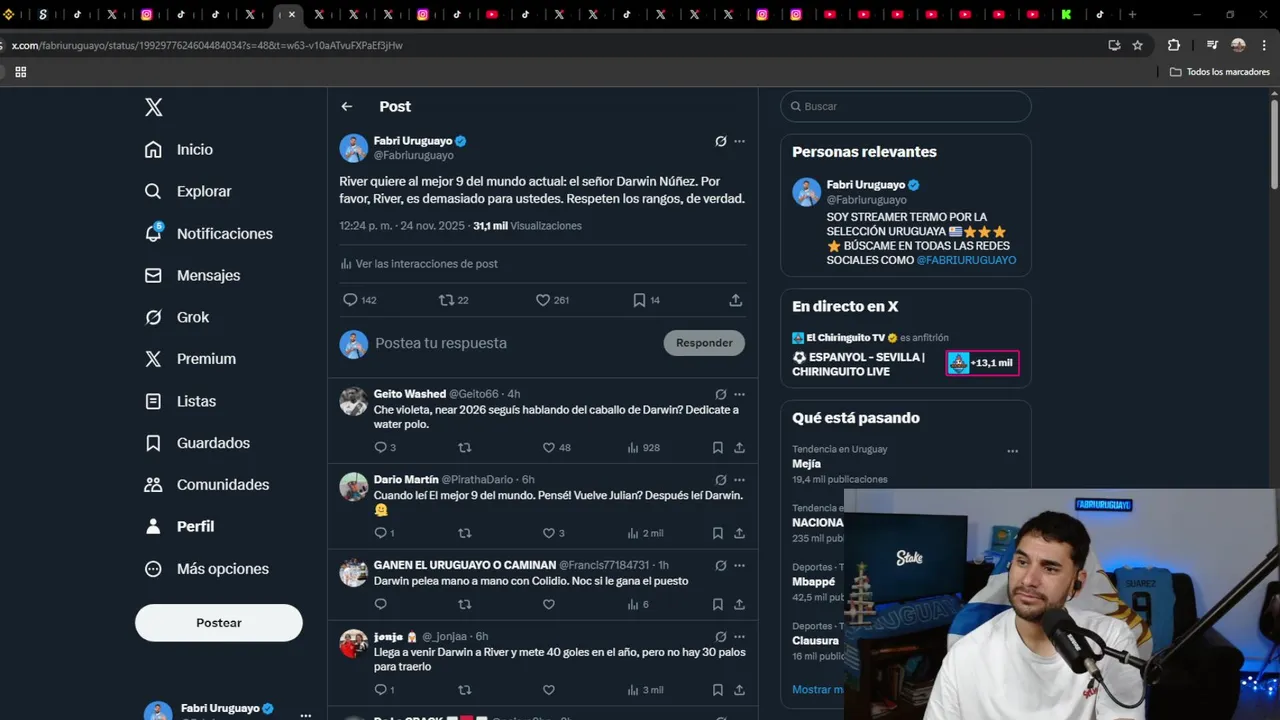Screen dimensions: 1280x720
Task: Open more options on Geito Washed's reply
Action: tap(739, 394)
